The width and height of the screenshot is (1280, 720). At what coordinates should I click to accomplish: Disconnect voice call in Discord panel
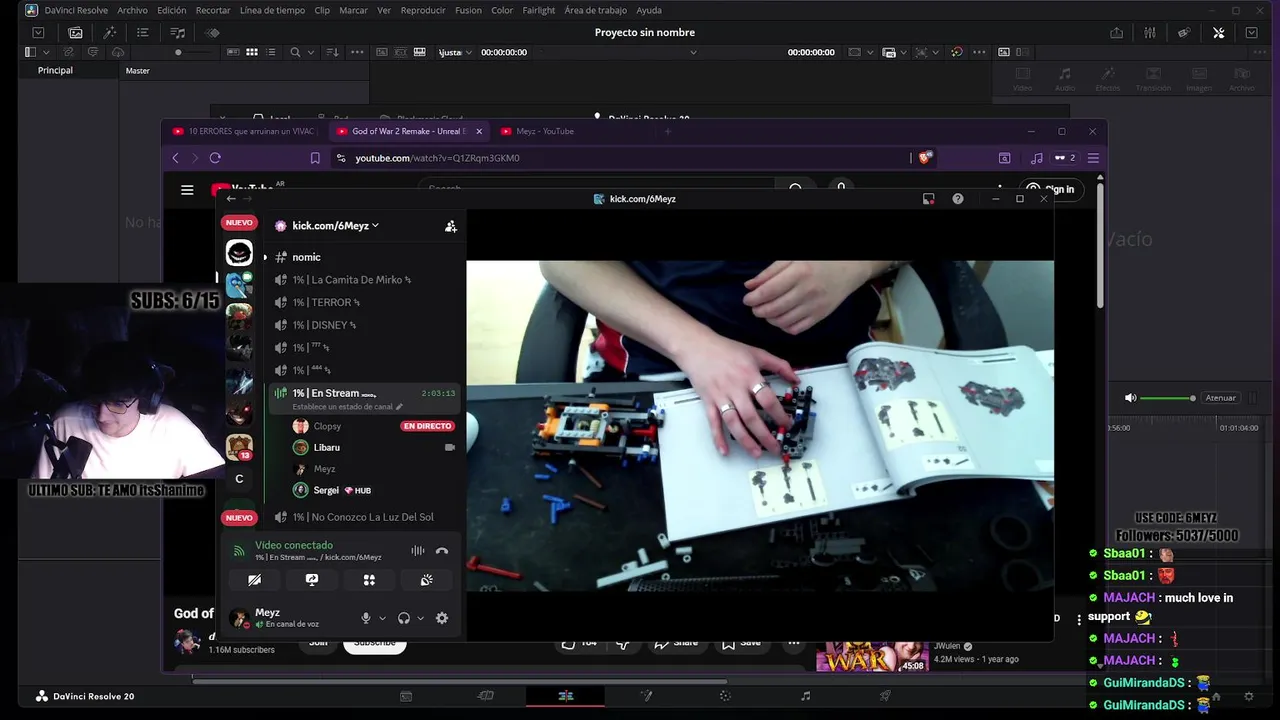click(x=442, y=551)
